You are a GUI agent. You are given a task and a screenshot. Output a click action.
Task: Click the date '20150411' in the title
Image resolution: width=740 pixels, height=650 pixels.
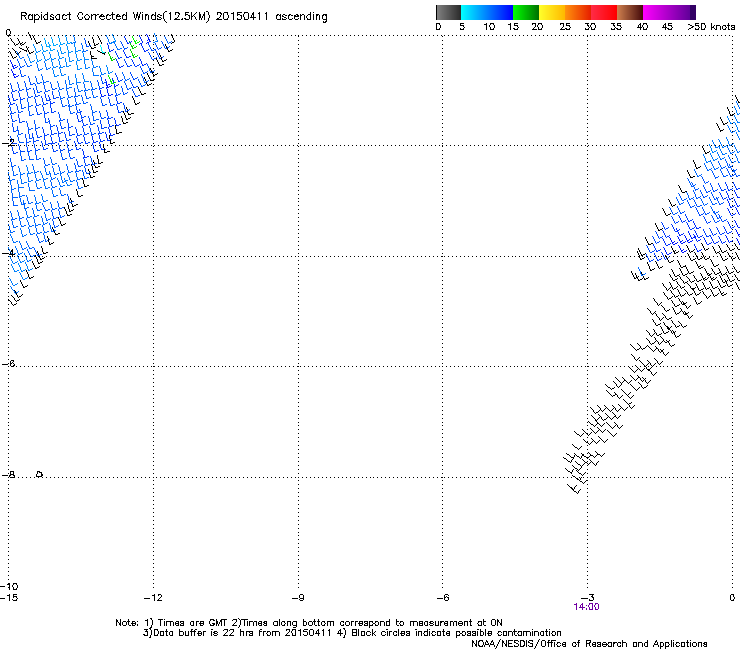[242, 17]
